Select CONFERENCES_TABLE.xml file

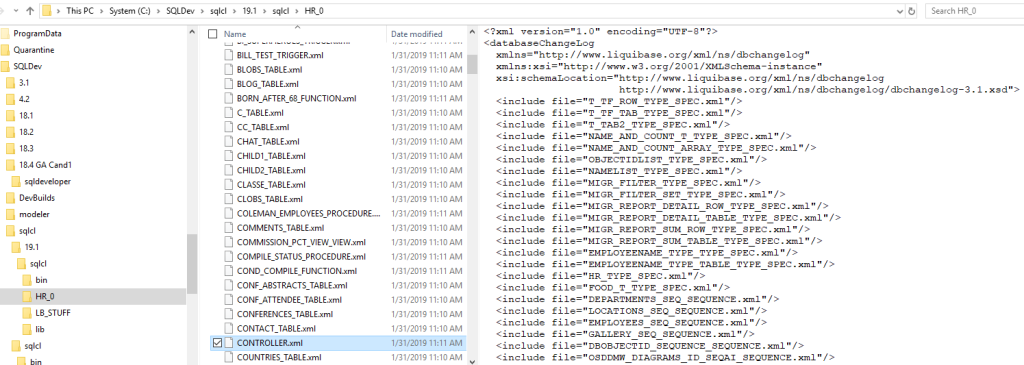coord(285,314)
